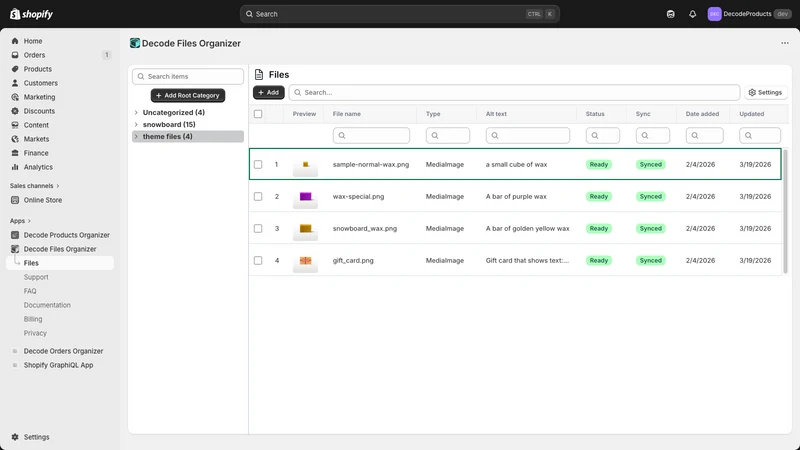The width and height of the screenshot is (800, 450).
Task: Open the gift_card.png preview thumbnail
Action: (305, 261)
